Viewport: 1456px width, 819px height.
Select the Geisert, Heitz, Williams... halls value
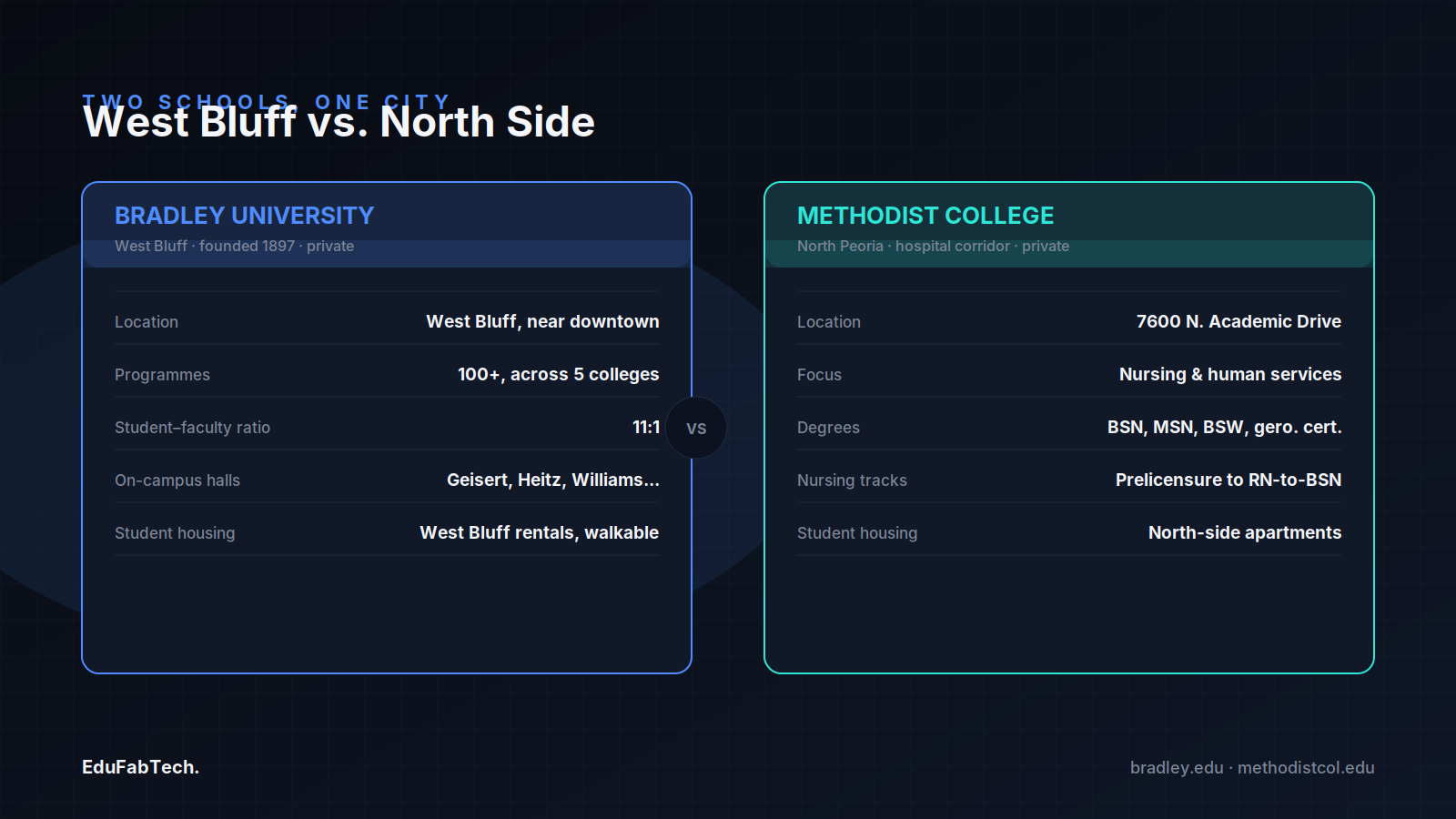(553, 480)
